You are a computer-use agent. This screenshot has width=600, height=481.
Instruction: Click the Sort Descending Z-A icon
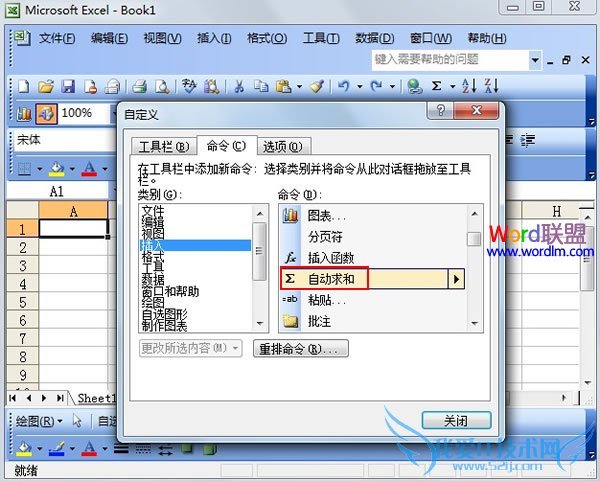tap(491, 86)
